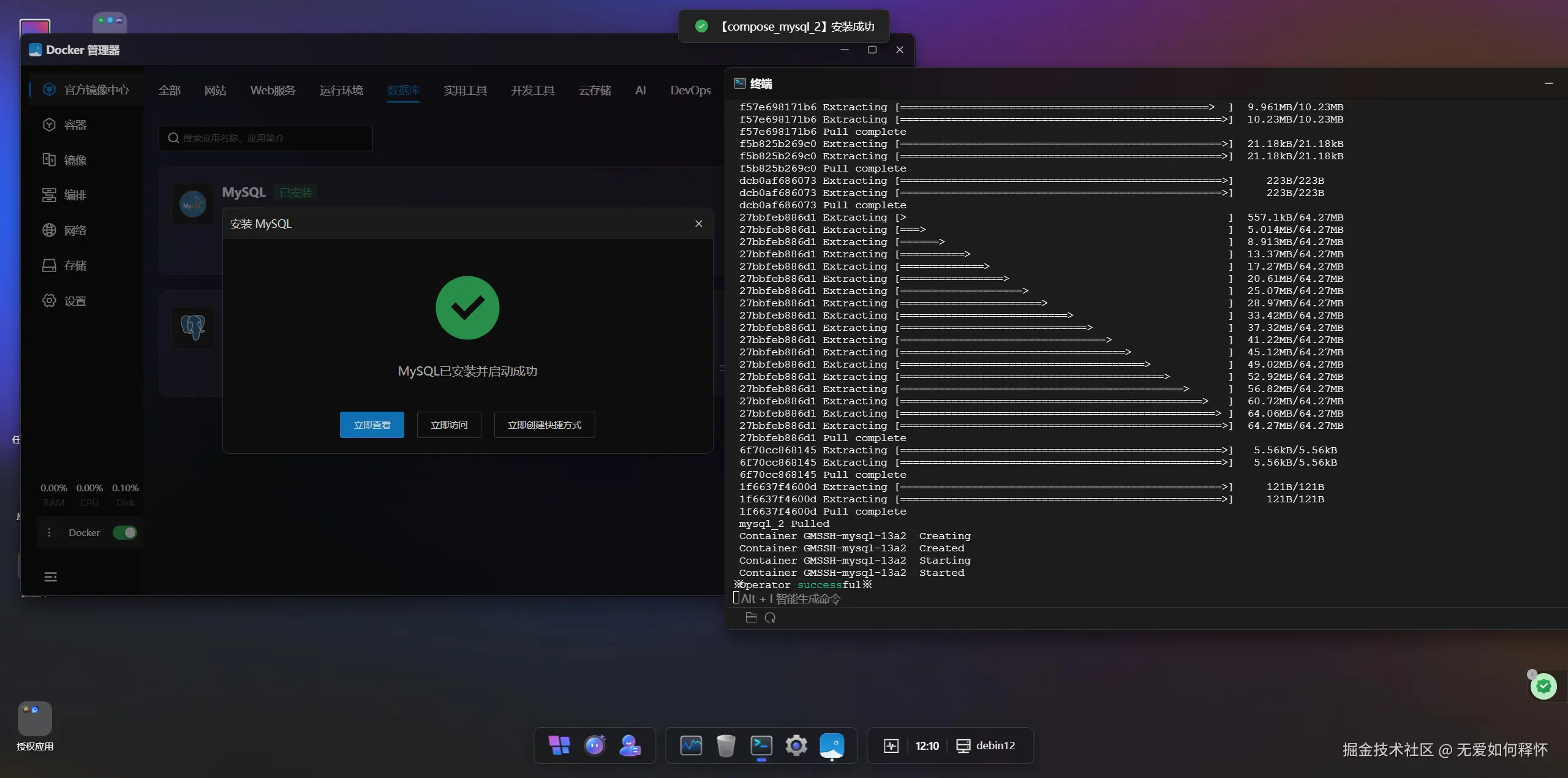Open the 容器 containers sidebar item

click(x=74, y=125)
